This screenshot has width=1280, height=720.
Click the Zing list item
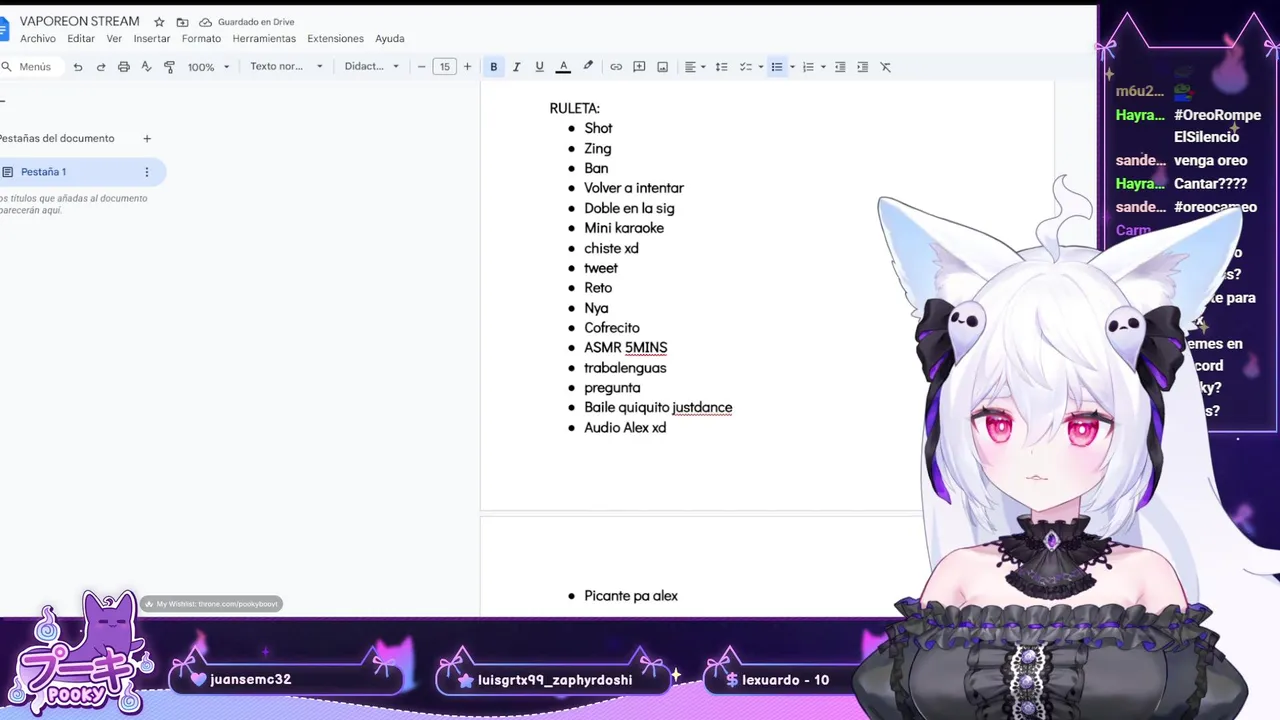(x=598, y=148)
